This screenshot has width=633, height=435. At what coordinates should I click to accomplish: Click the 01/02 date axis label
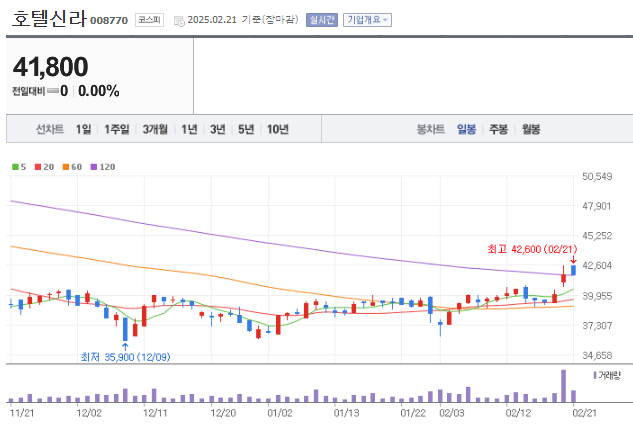click(280, 413)
